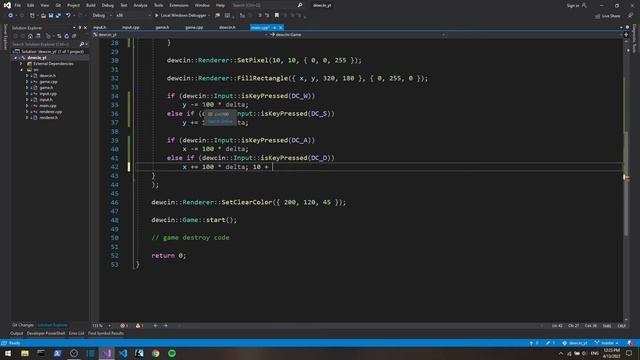Click the Solution Explorer Home icon
The height and width of the screenshot is (360, 640).
point(30,36)
